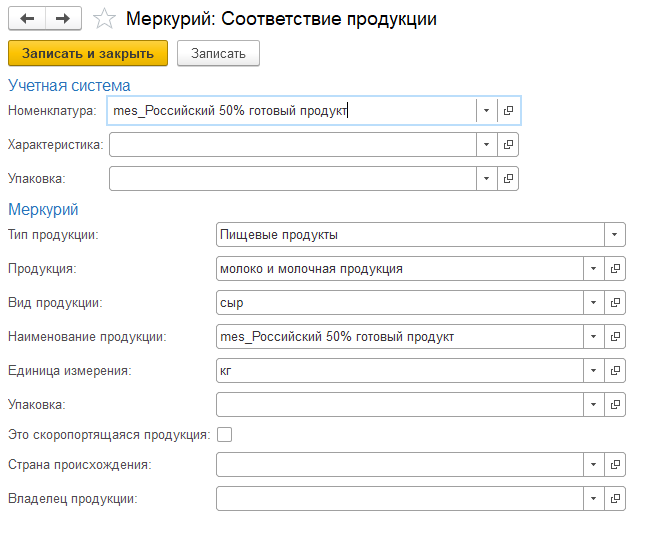Click the Меркурий Упаковка input field
657x548 pixels.
pos(398,405)
